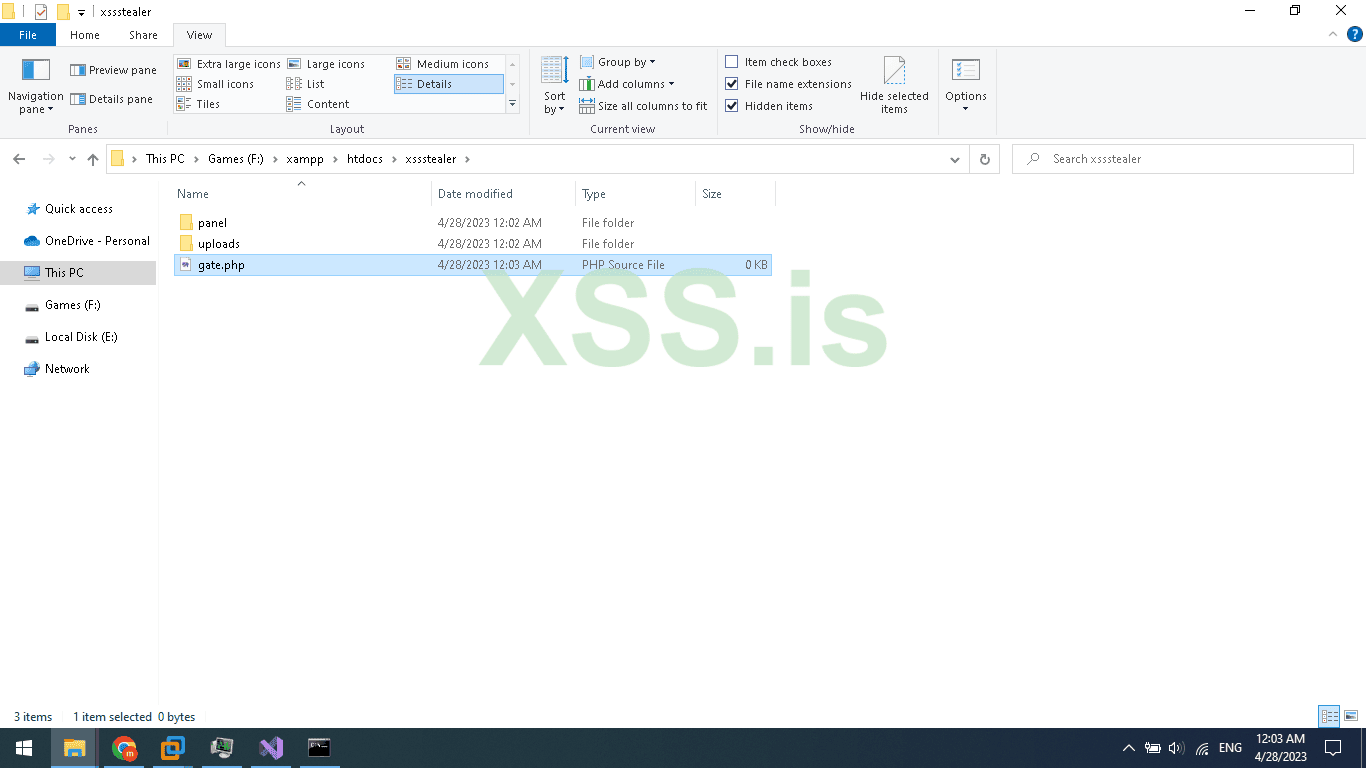The width and height of the screenshot is (1366, 768).
Task: Sort by the Name column header
Action: tap(302, 194)
